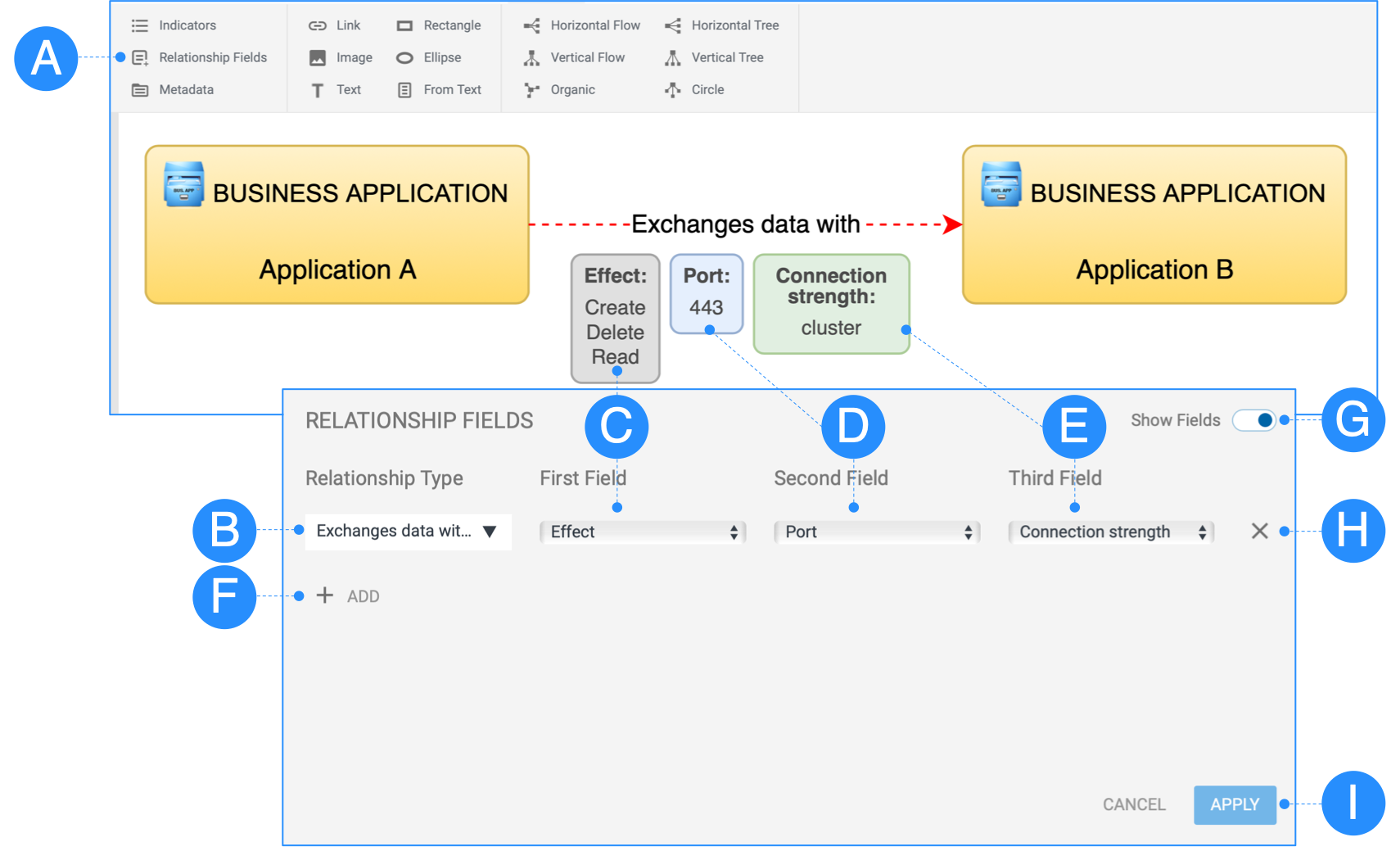1400x860 pixels.
Task: Click the Second Field column heading
Action: [831, 478]
